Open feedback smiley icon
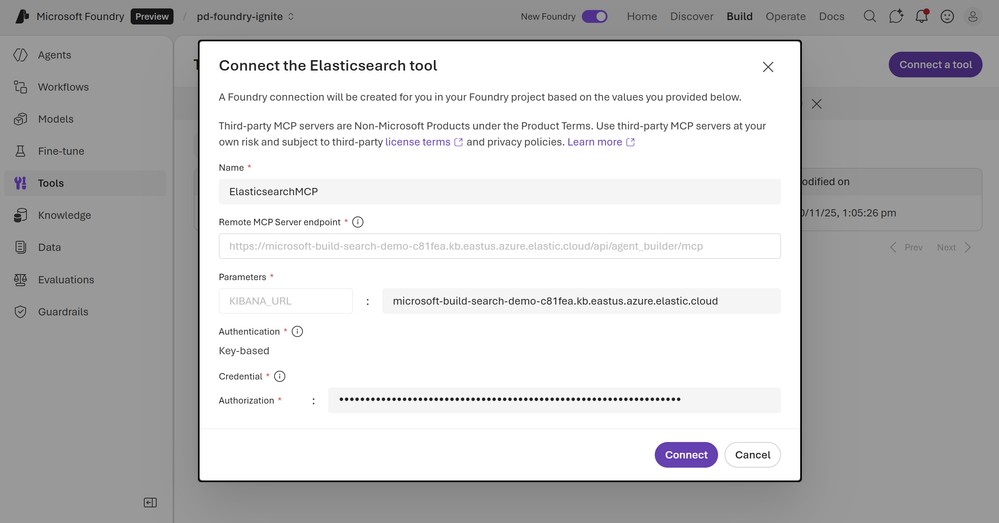This screenshot has height=523, width=999. [947, 17]
